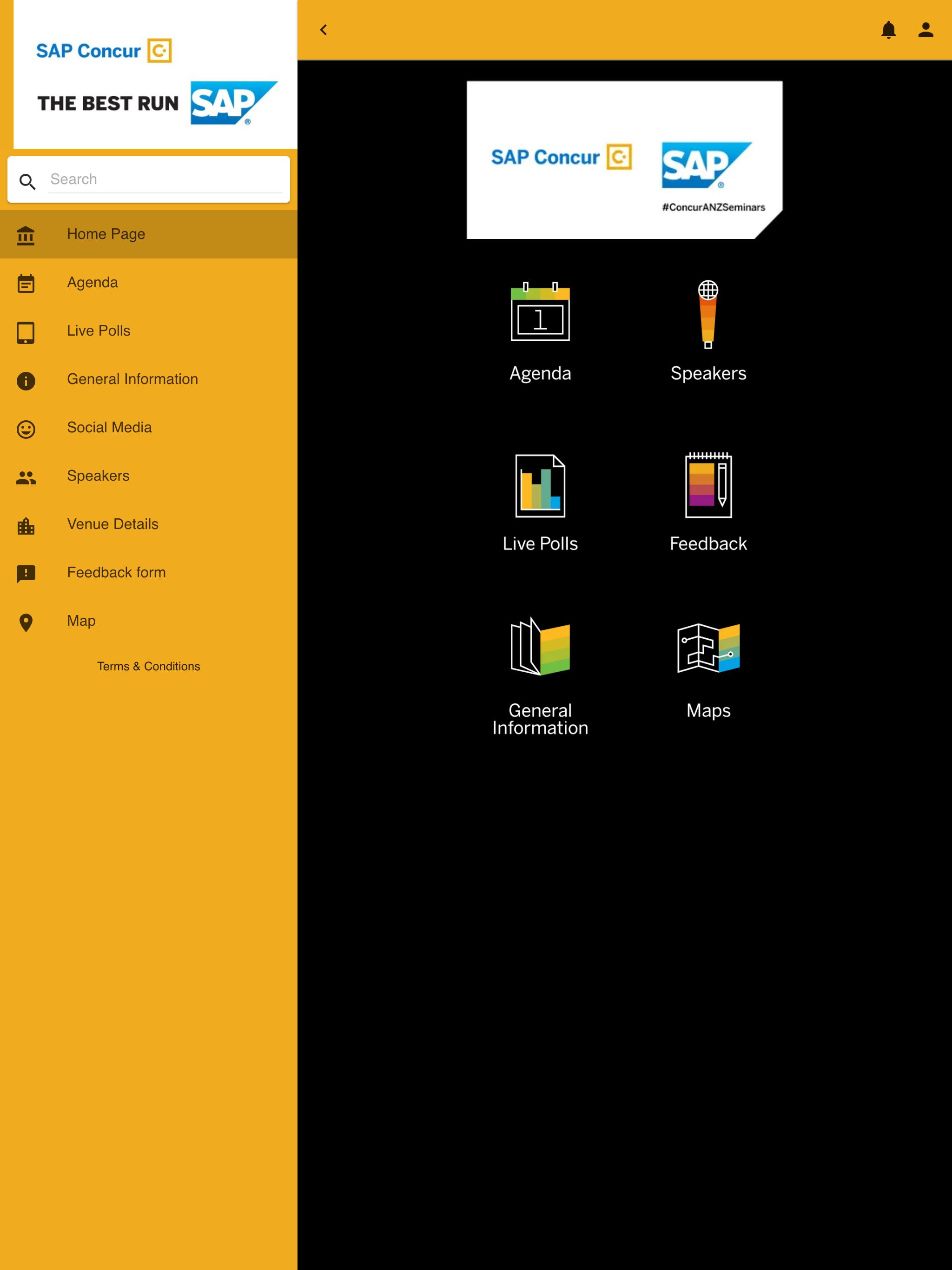Screen dimensions: 952x1270
Task: Tap the Maps label on the home grid
Action: point(708,711)
